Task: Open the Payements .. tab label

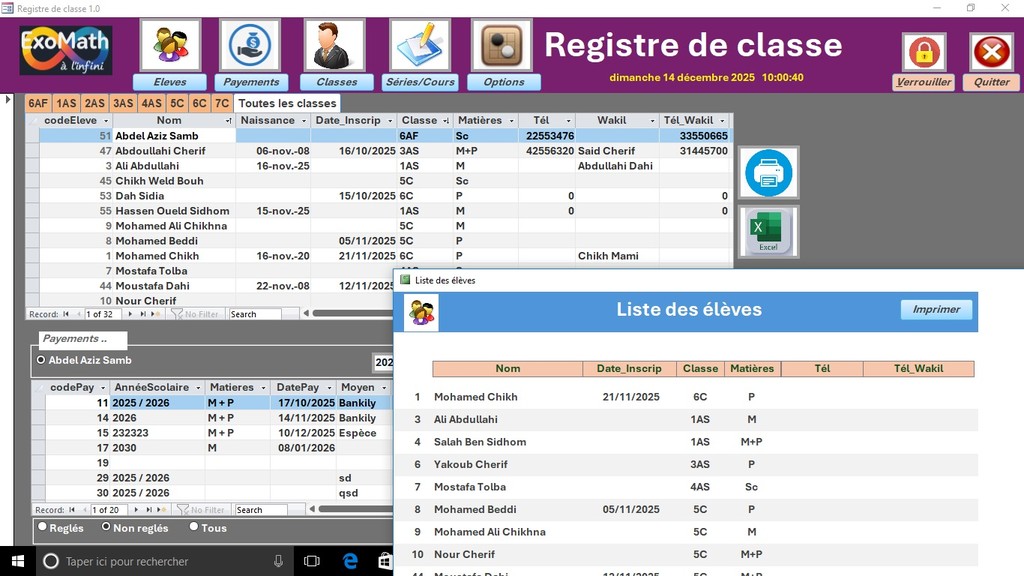Action: point(83,339)
